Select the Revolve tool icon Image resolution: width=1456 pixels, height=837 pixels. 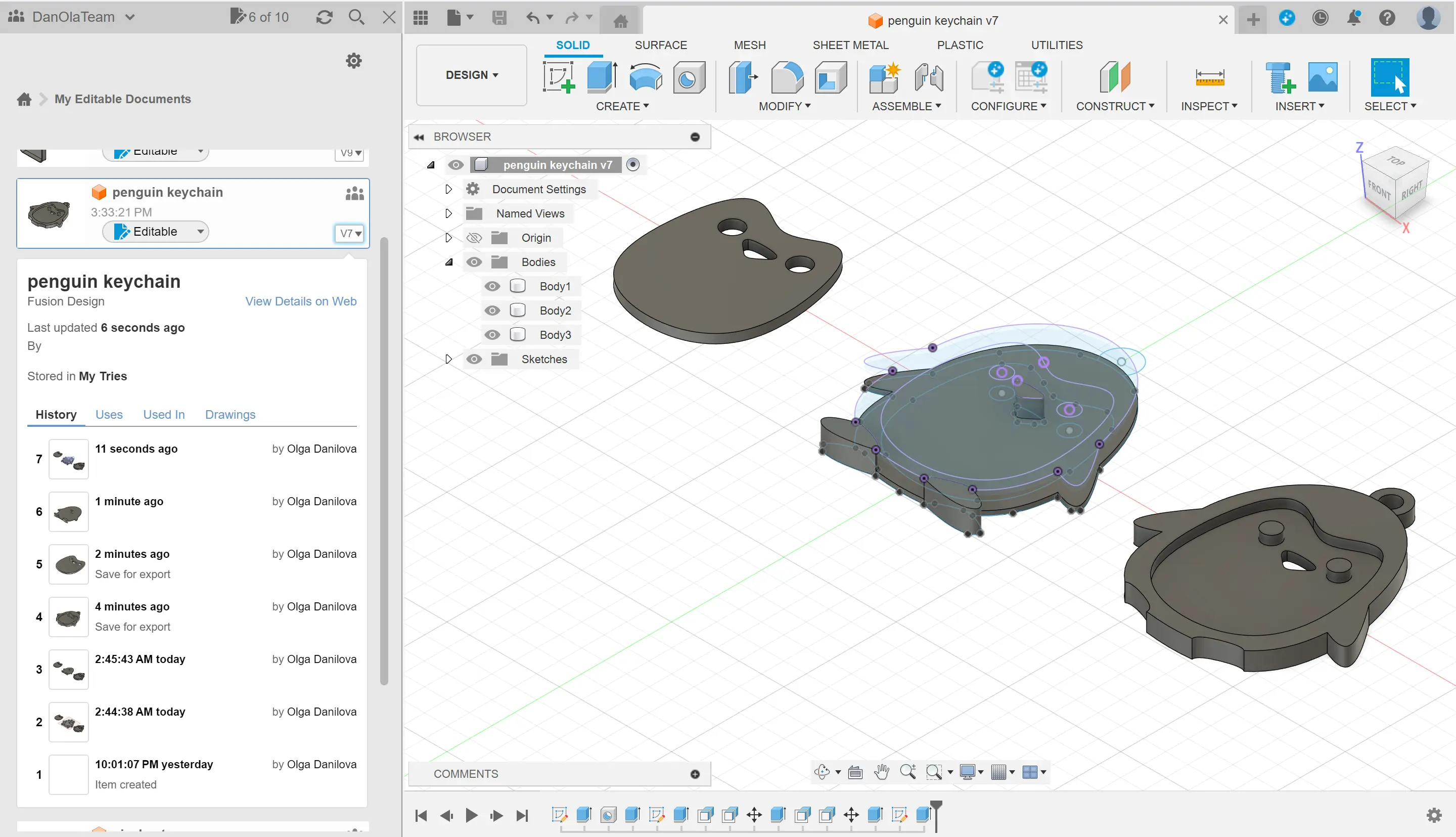(x=645, y=77)
